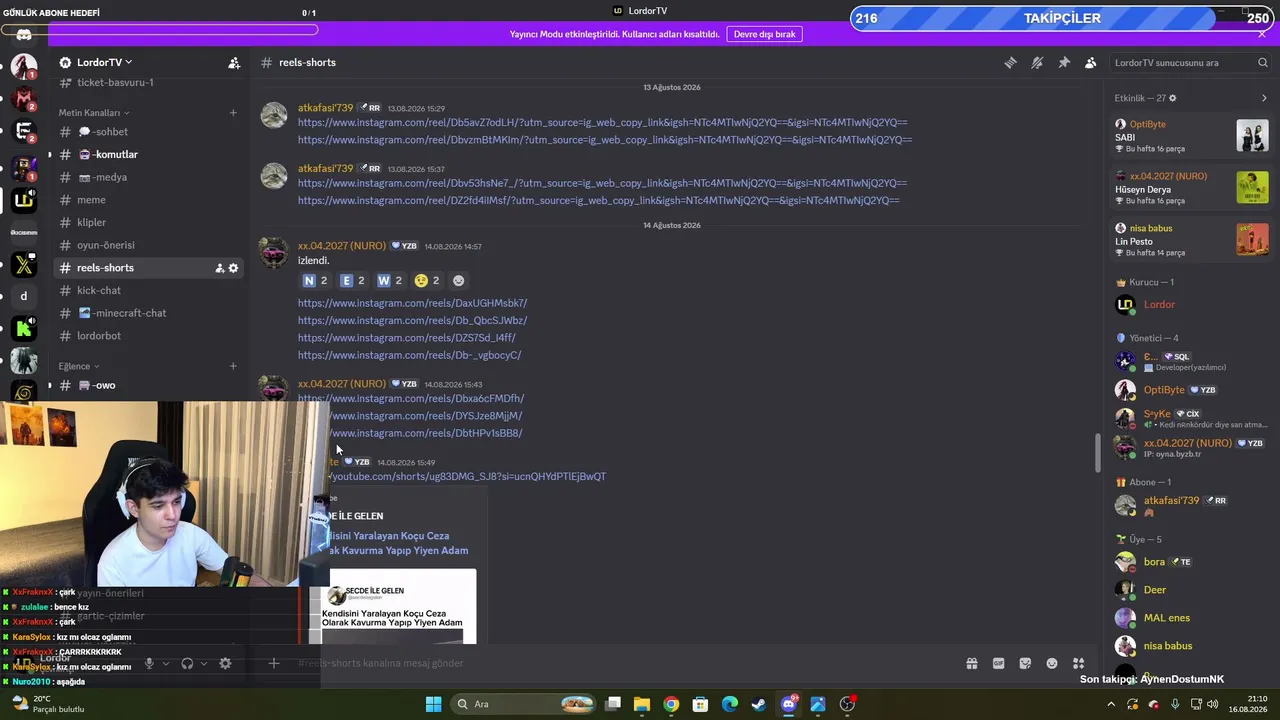
Task: Open the Db_QbcSJWbz Instagram reel link
Action: pos(412,321)
